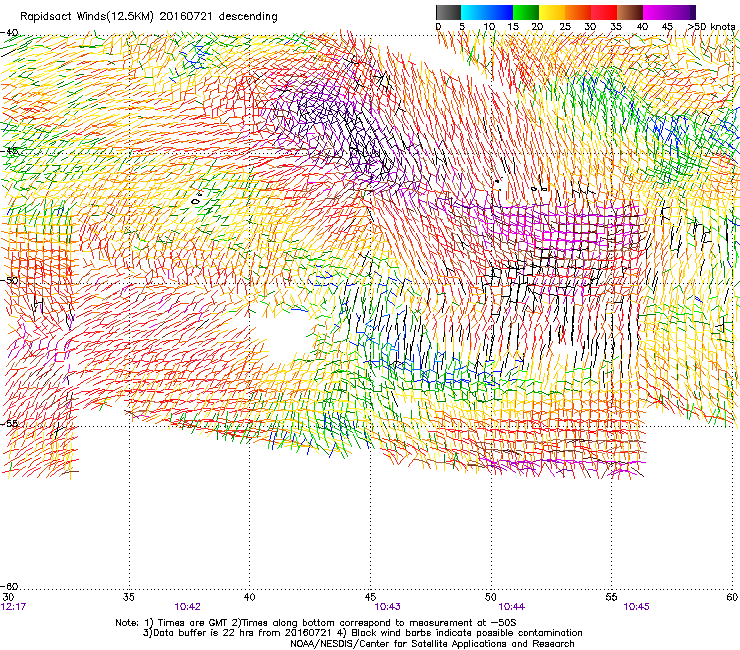Click the date text '20160721 descending'
The image size is (740, 650).
218,16
